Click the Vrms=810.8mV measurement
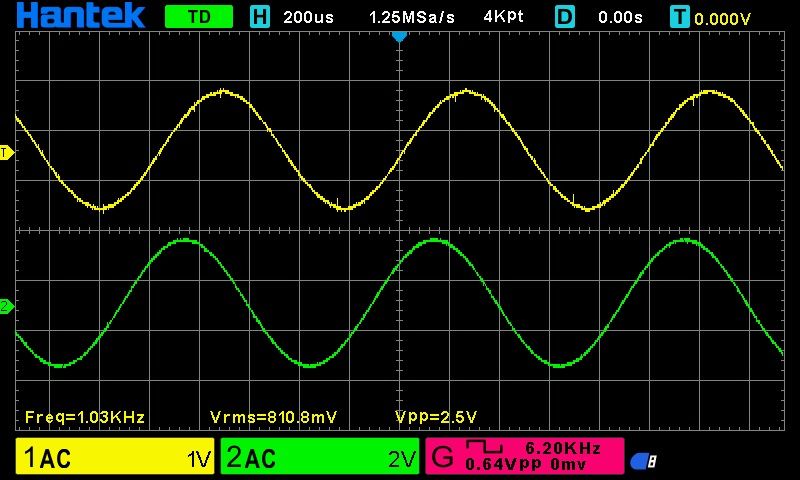 [x=273, y=417]
